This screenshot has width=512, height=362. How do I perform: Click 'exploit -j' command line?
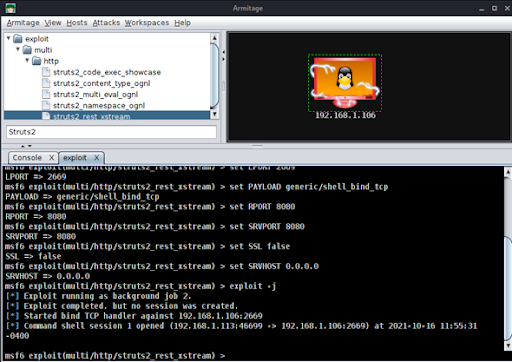[x=140, y=286]
